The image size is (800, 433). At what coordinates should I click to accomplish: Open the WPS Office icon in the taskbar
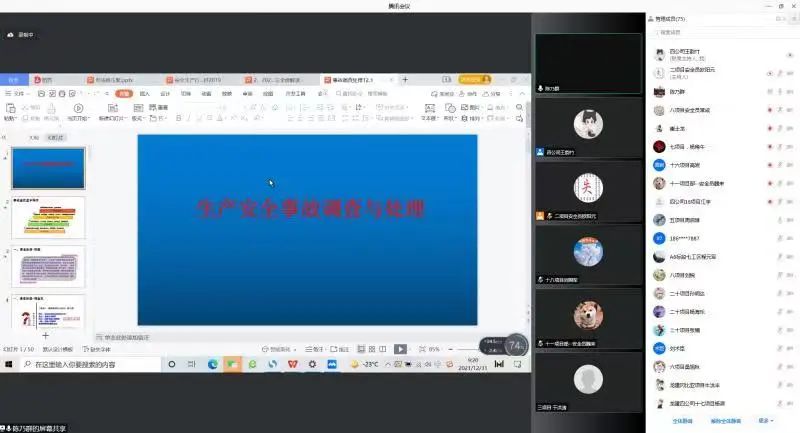click(x=292, y=365)
